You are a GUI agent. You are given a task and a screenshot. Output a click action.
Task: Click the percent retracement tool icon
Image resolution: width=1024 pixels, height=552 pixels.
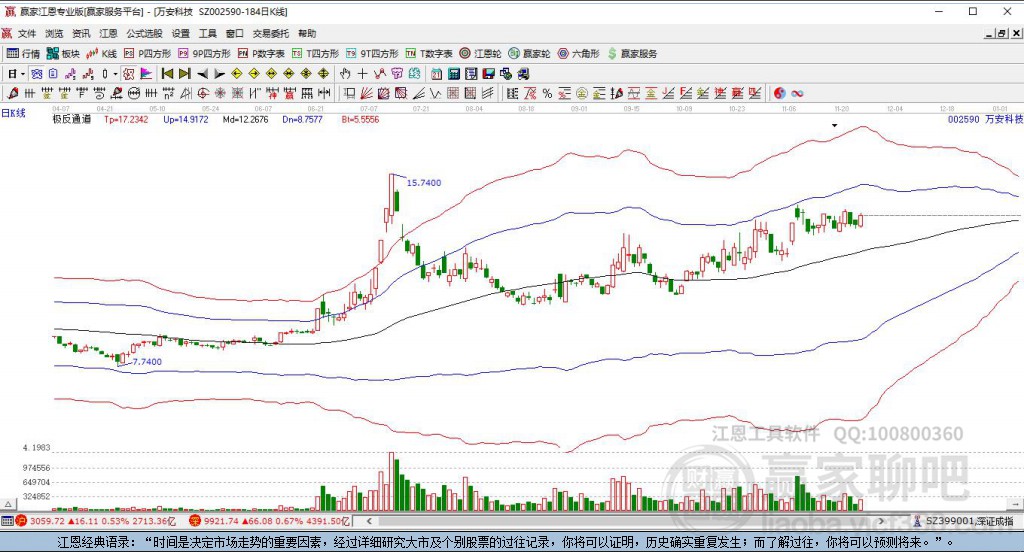(547, 93)
